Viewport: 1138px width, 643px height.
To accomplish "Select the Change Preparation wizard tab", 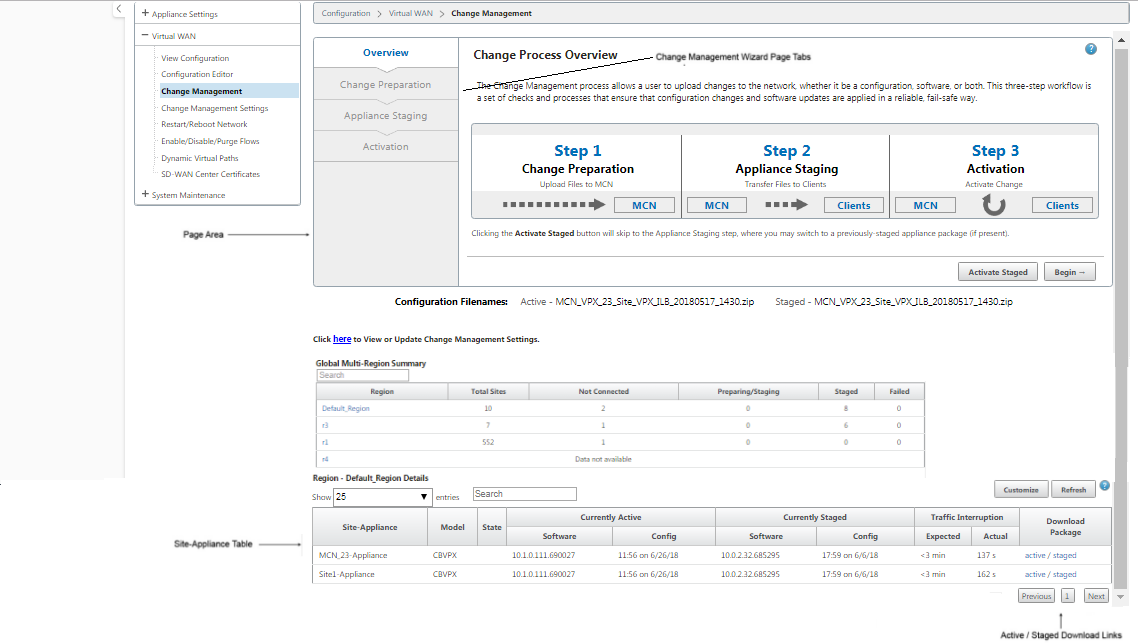I will pos(385,84).
